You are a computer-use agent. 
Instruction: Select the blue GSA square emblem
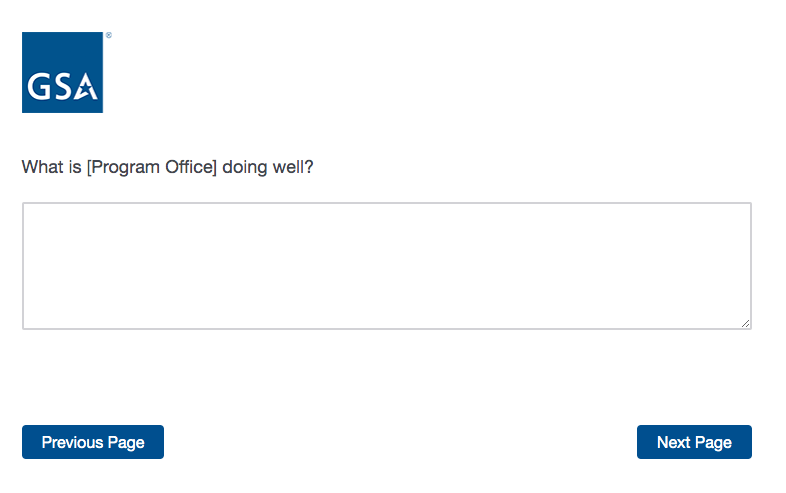(62, 72)
